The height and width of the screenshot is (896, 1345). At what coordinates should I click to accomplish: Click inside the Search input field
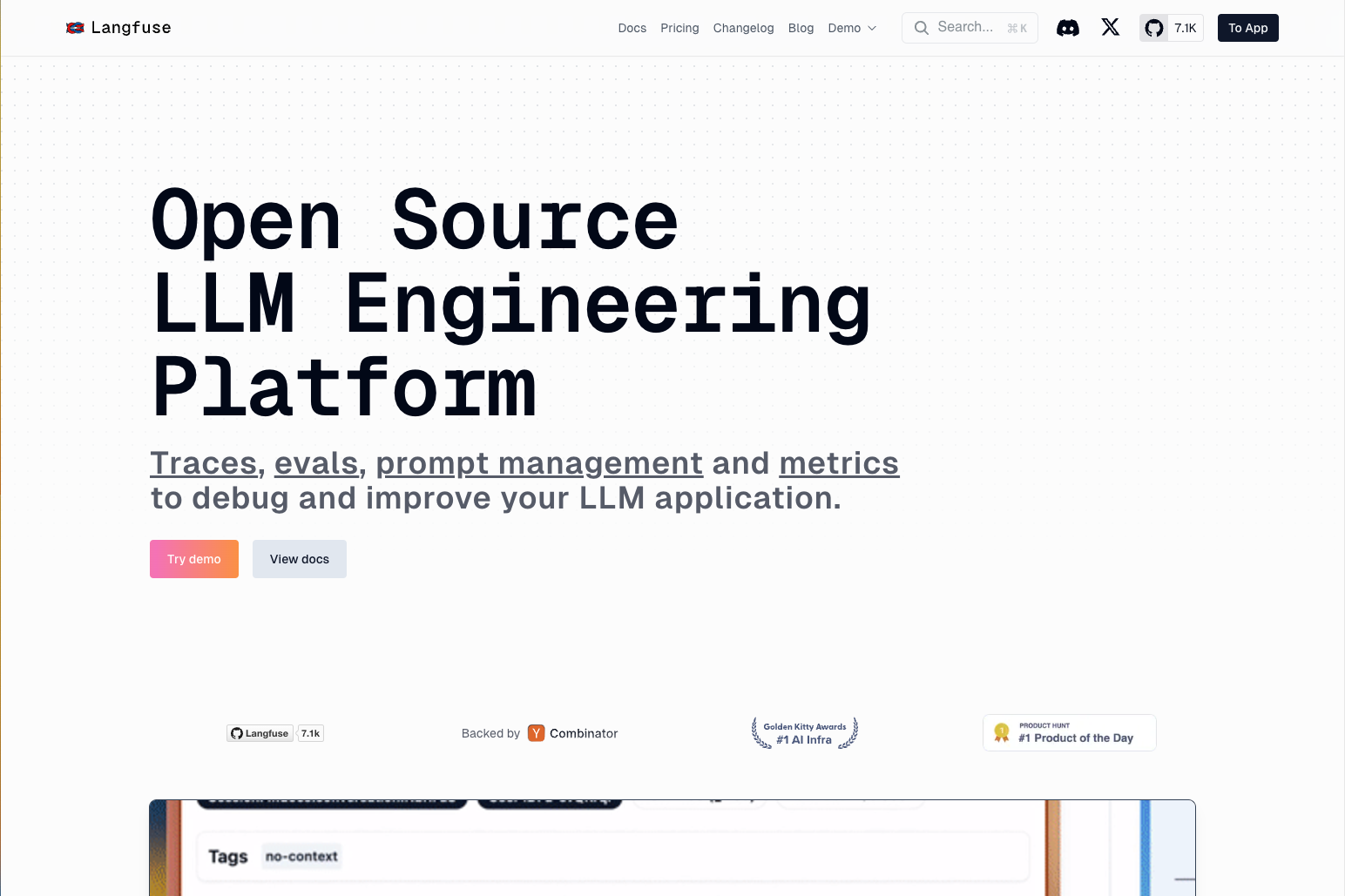point(967,27)
